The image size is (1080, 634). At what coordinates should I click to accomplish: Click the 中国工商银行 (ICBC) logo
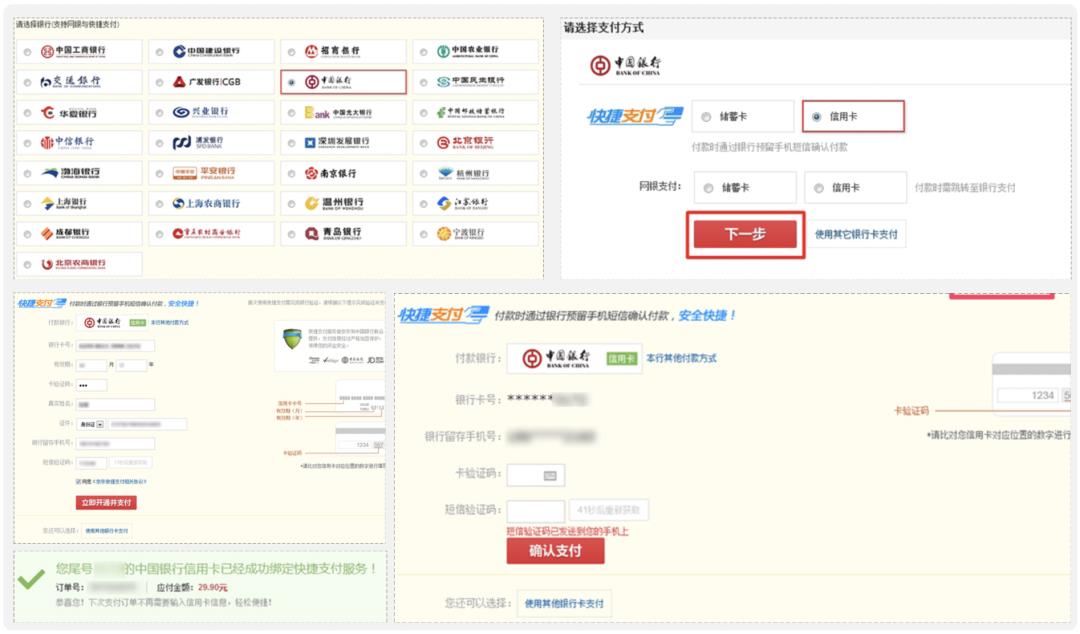[73, 51]
